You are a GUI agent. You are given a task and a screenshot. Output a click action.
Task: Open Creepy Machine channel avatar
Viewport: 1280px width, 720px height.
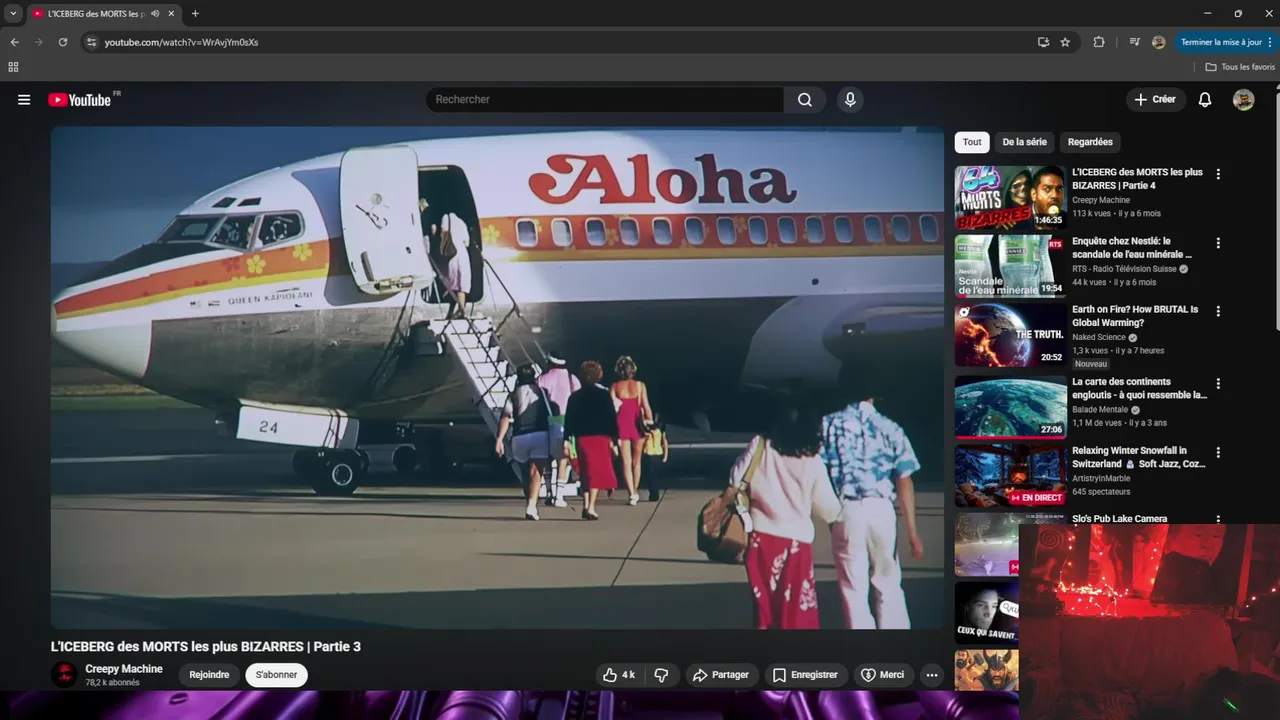[x=64, y=674]
